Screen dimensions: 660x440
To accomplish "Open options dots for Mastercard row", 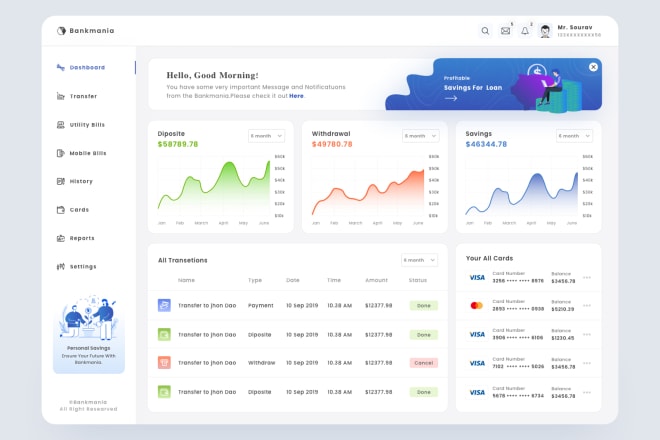I will 587,306.
